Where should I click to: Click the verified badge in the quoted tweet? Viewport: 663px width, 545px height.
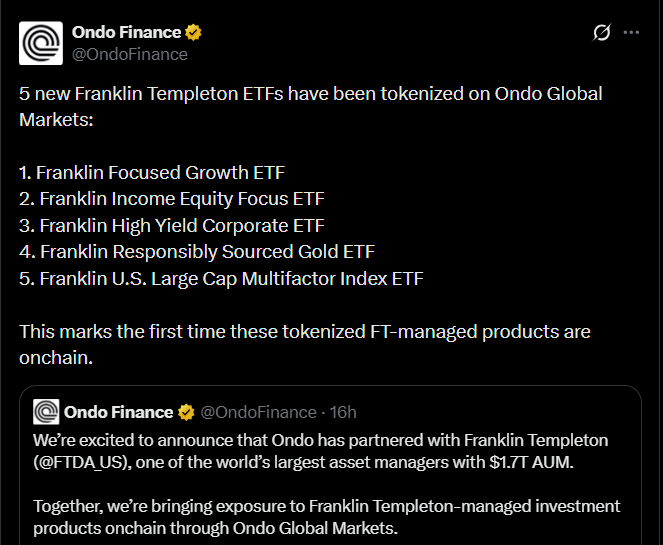click(x=186, y=412)
